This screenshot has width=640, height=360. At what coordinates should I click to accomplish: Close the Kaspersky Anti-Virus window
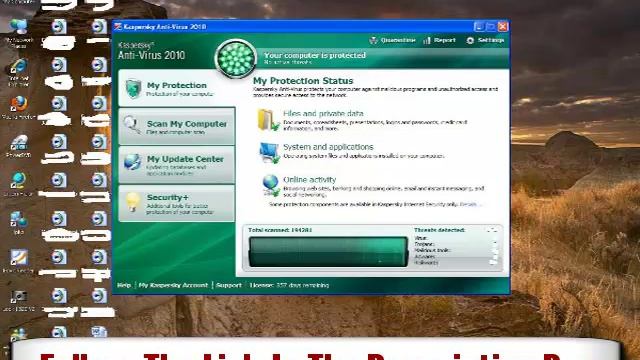click(x=503, y=27)
